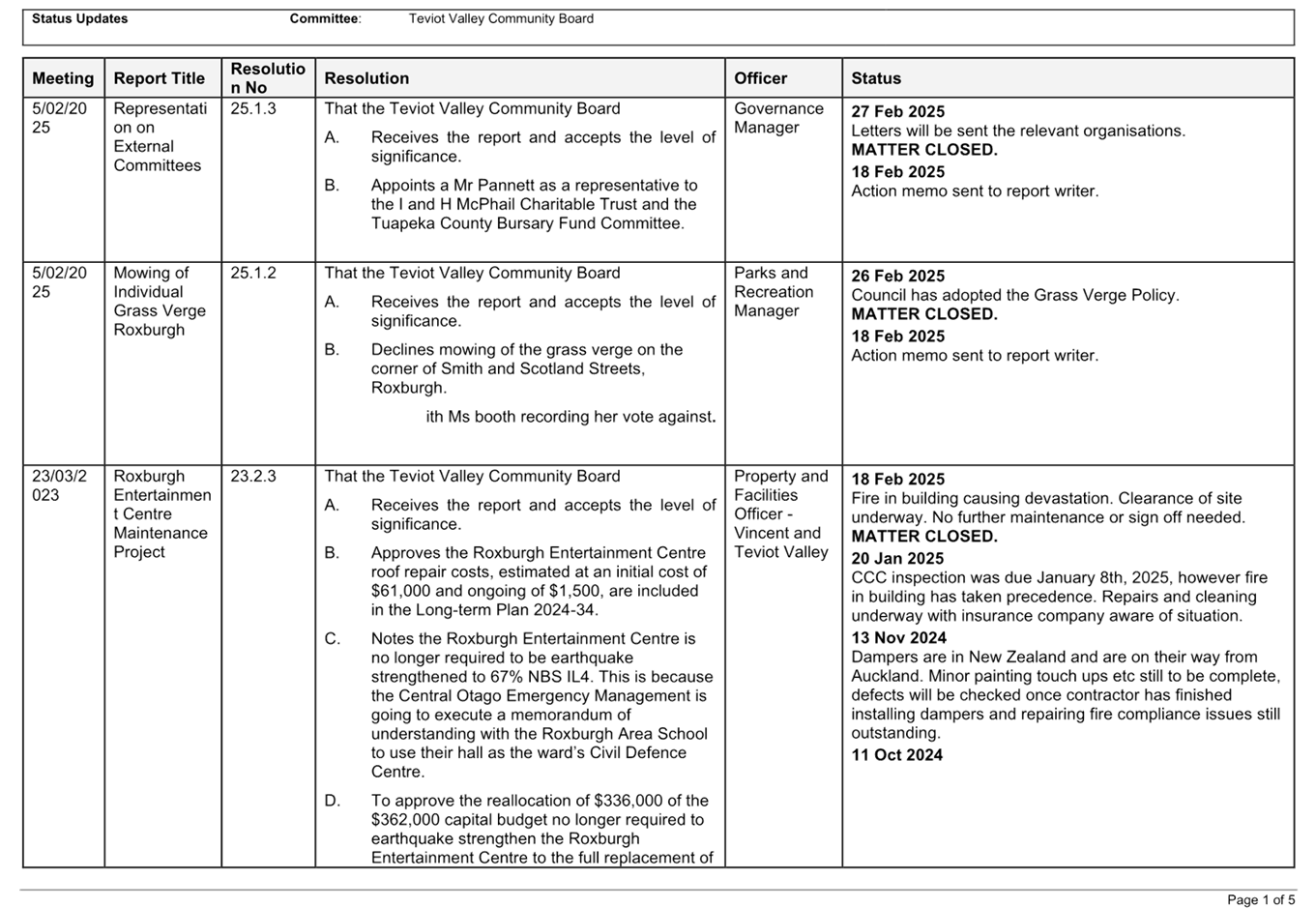Click resolution number 25.1.2
1316x908 pixels.
click(x=252, y=274)
